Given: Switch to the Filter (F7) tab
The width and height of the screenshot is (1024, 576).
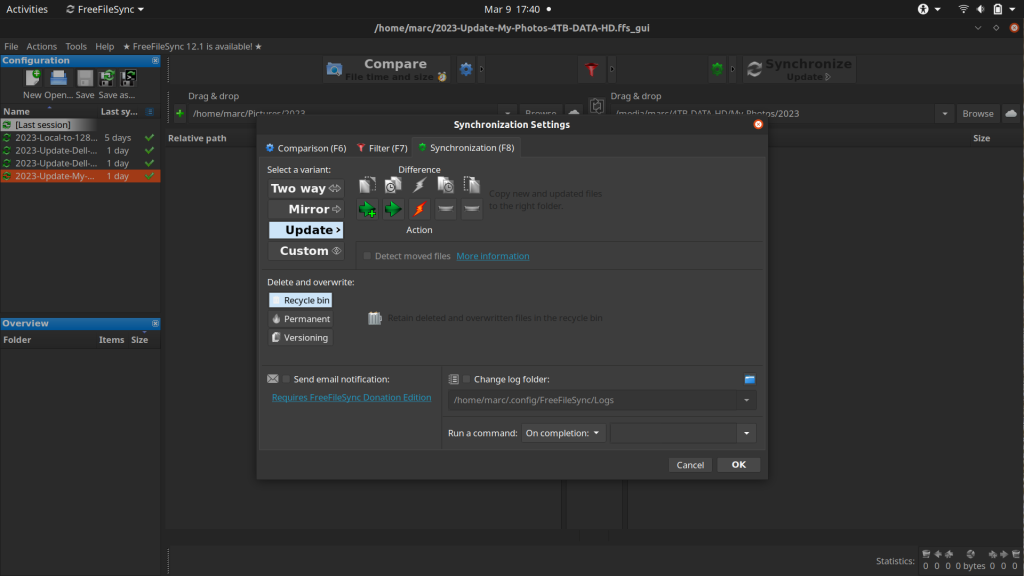Looking at the screenshot, I should (382, 148).
